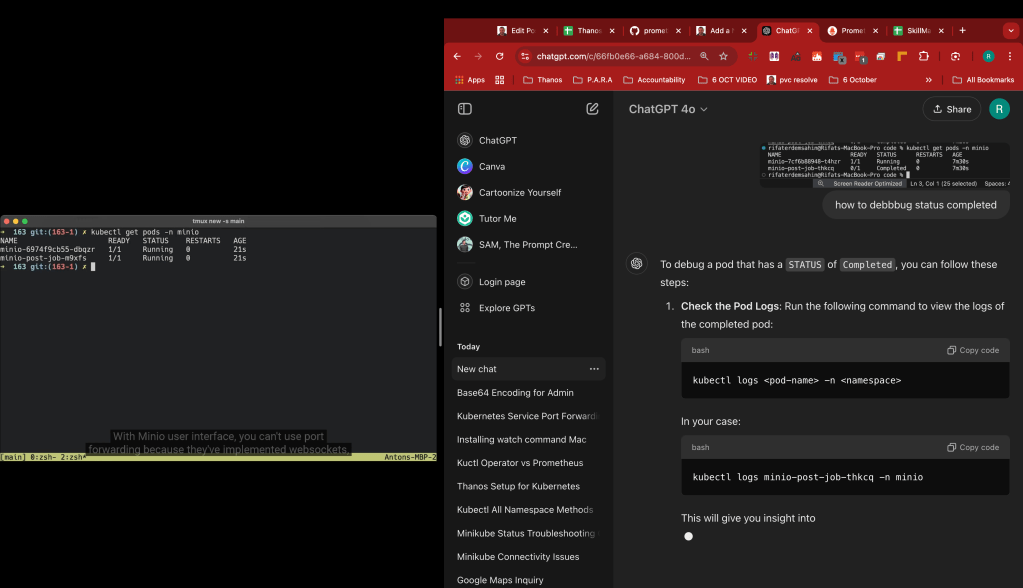Click the screenshot camera extension icon
Image resolution: width=1023 pixels, height=588 pixels.
point(956,57)
